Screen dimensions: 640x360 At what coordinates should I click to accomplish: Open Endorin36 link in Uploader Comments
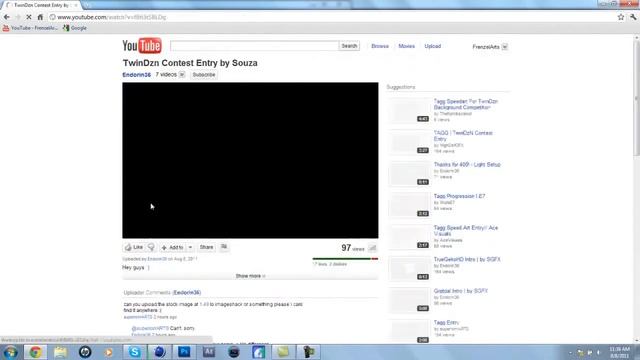pyautogui.click(x=187, y=293)
